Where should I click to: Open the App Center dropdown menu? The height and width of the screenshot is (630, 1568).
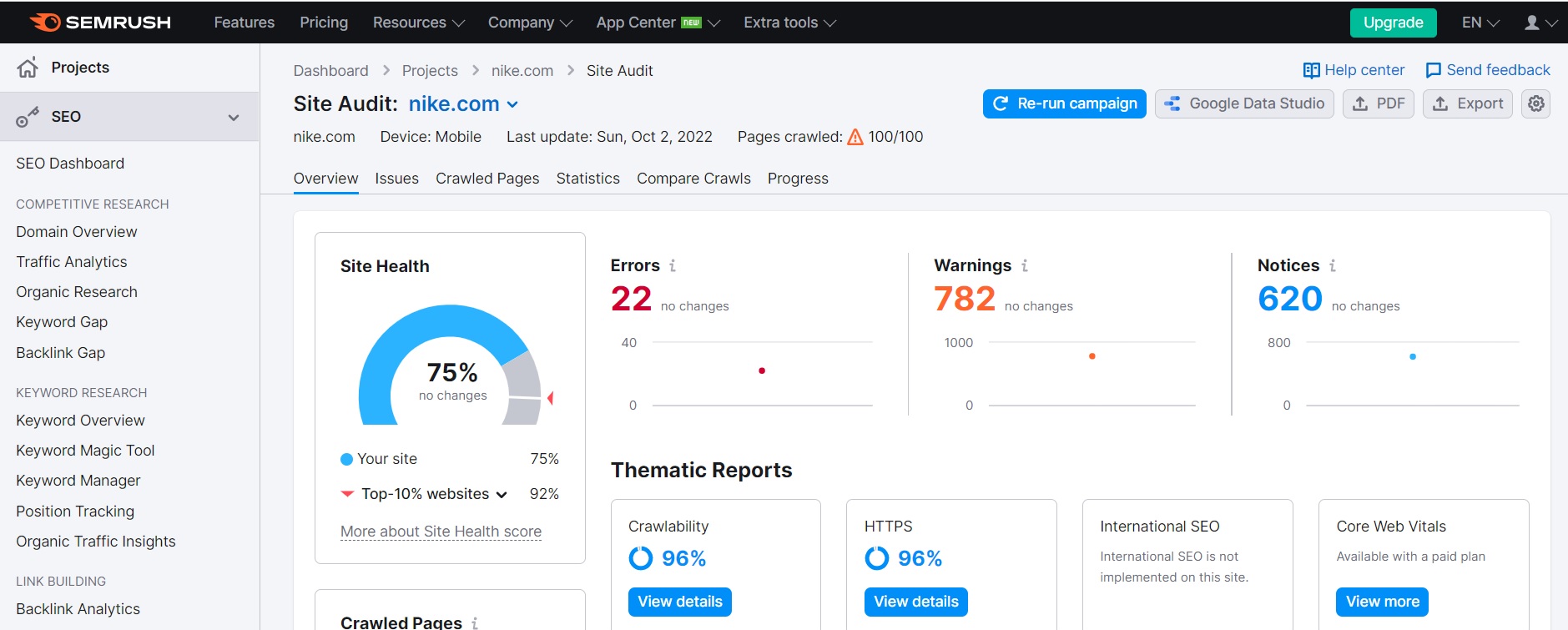[658, 23]
